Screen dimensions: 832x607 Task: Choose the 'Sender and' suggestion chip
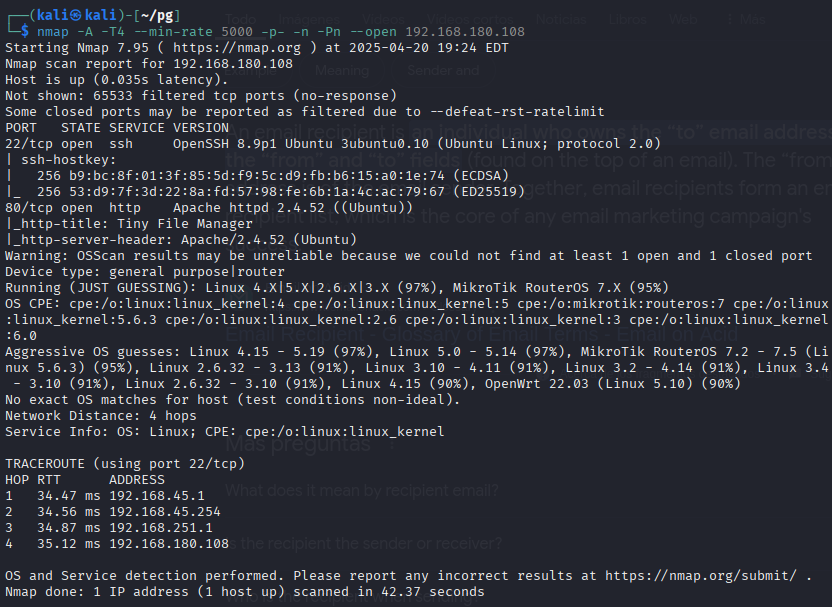443,71
